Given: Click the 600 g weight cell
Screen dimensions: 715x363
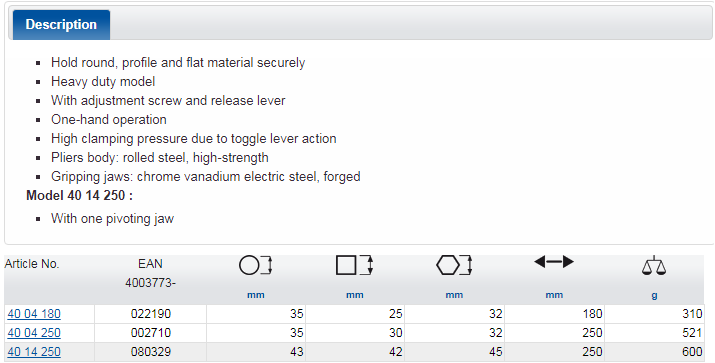Looking at the screenshot, I should click(x=654, y=352).
